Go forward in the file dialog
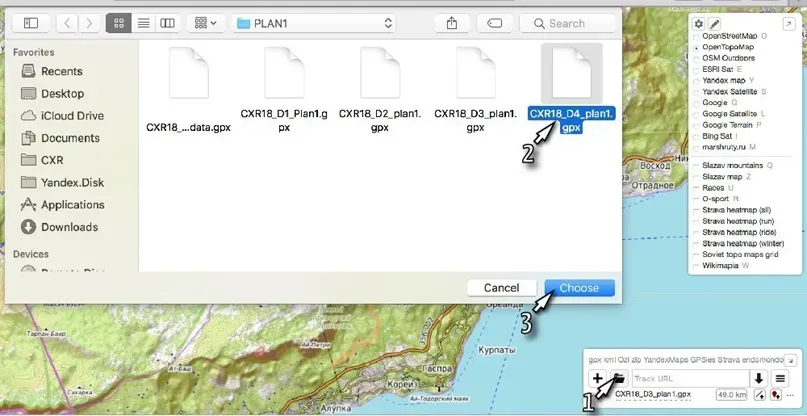This screenshot has width=807, height=416. 89,23
